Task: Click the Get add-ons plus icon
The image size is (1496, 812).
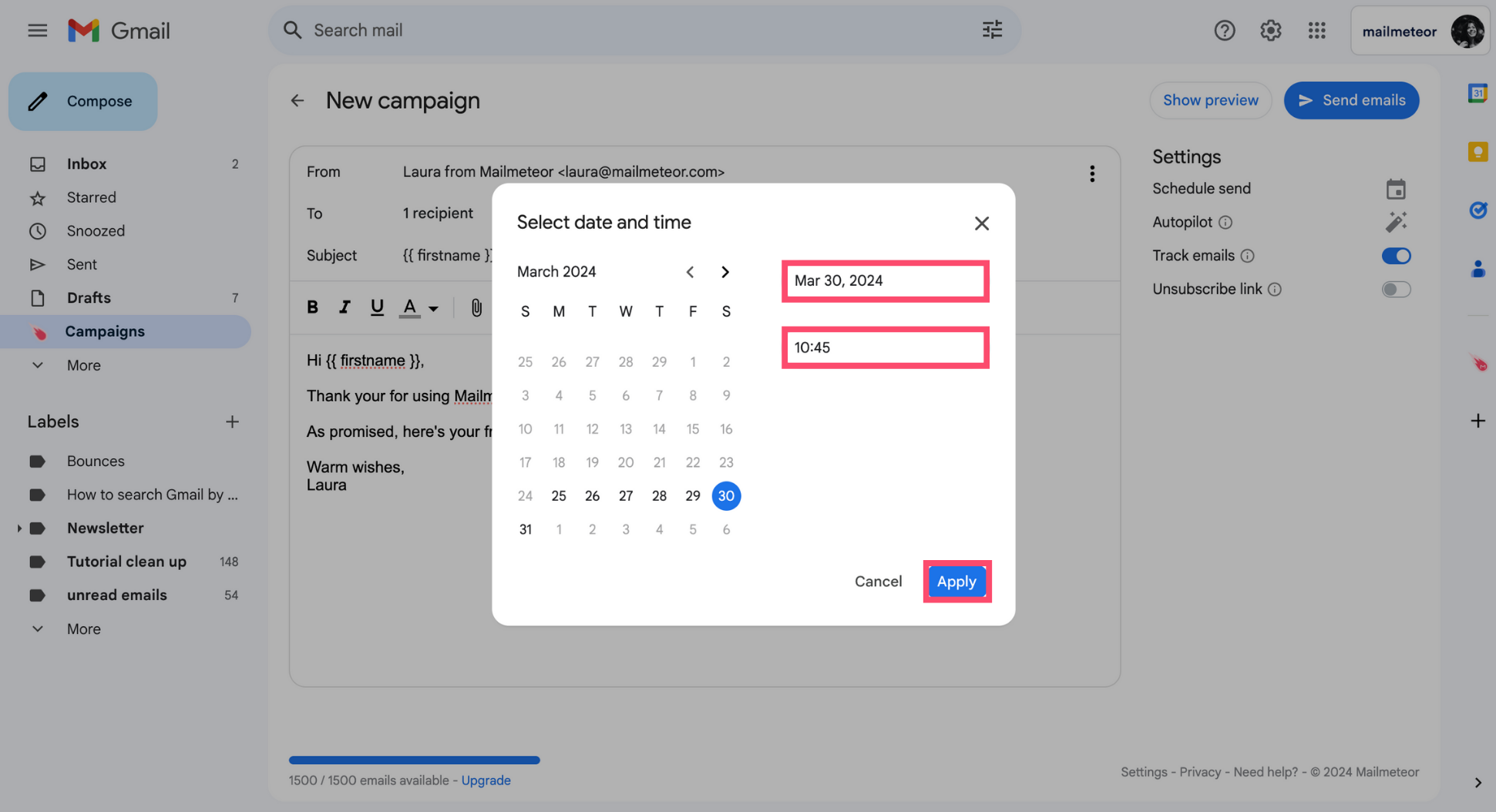Action: point(1478,421)
